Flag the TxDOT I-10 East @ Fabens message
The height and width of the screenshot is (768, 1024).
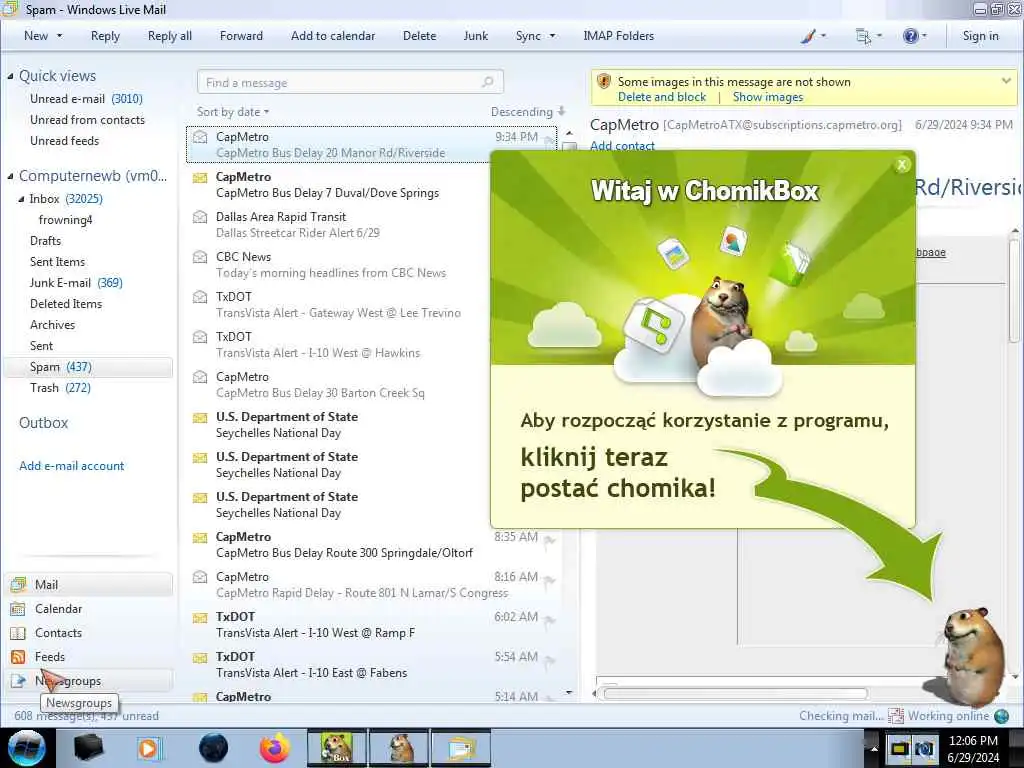click(550, 660)
